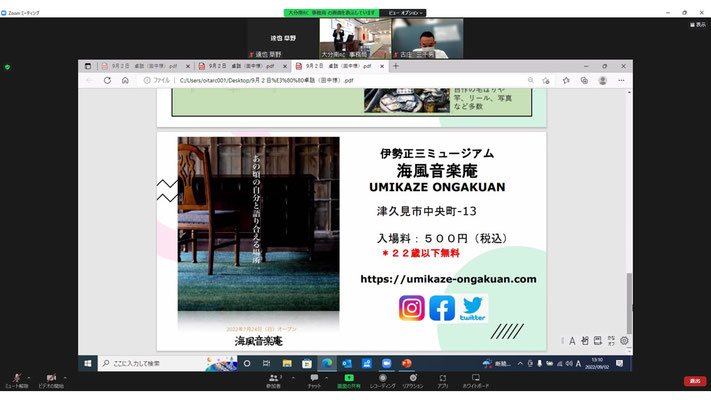This screenshot has height=400, width=711.
Task: Click the Edge address bar URL
Action: click(266, 80)
